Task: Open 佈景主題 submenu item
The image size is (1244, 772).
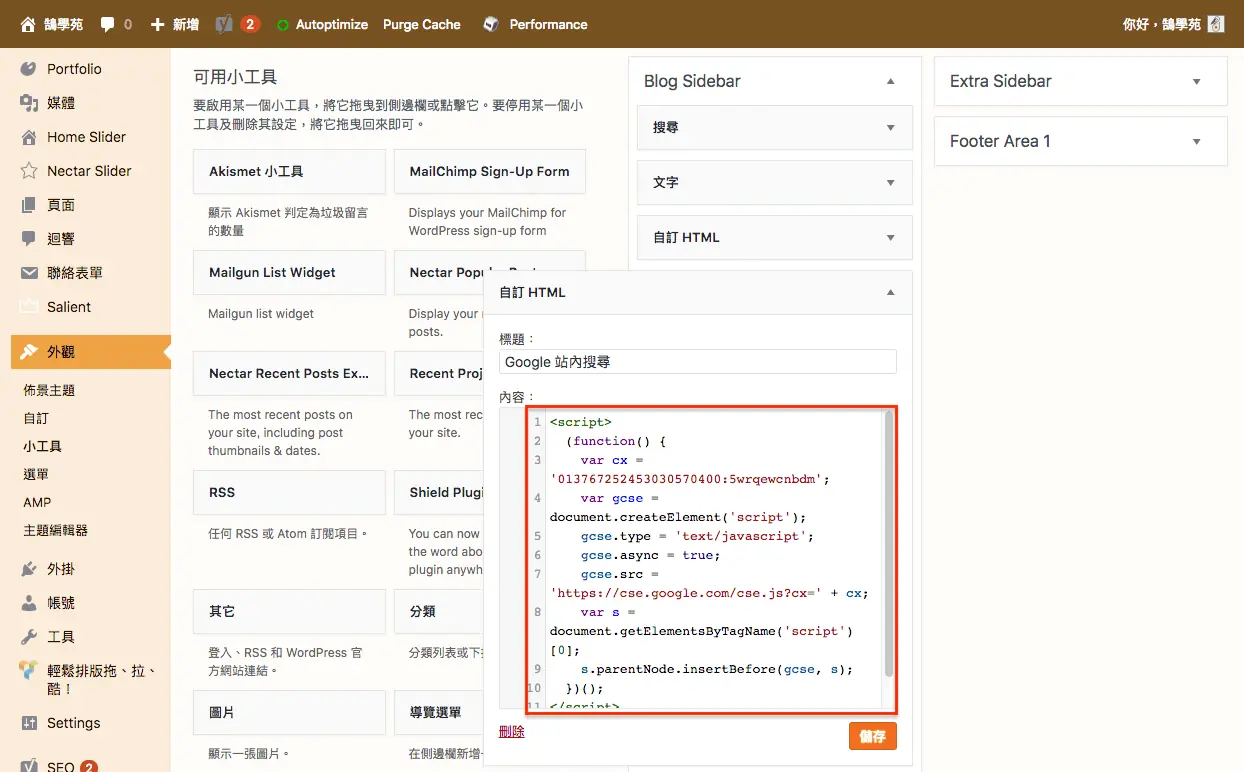Action: [x=49, y=390]
